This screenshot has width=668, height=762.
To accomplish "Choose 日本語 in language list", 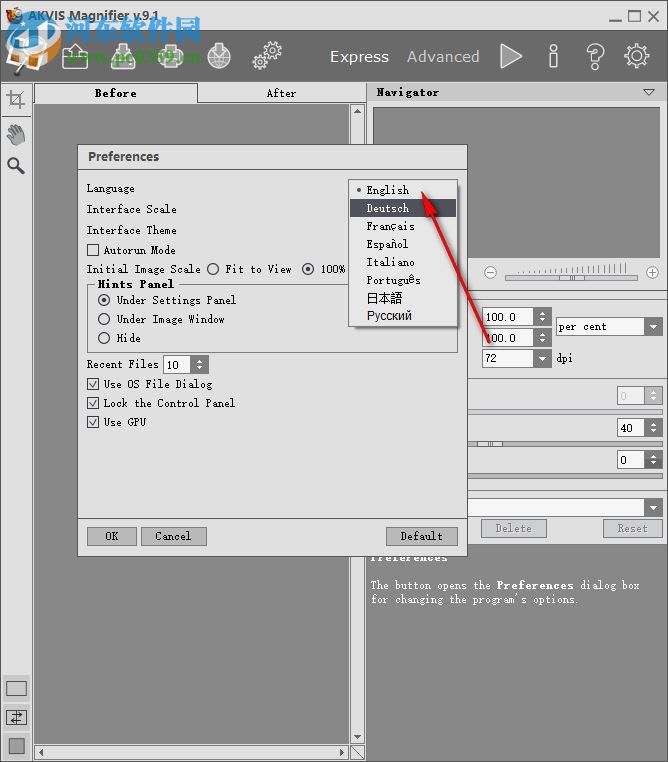I will 403,298.
